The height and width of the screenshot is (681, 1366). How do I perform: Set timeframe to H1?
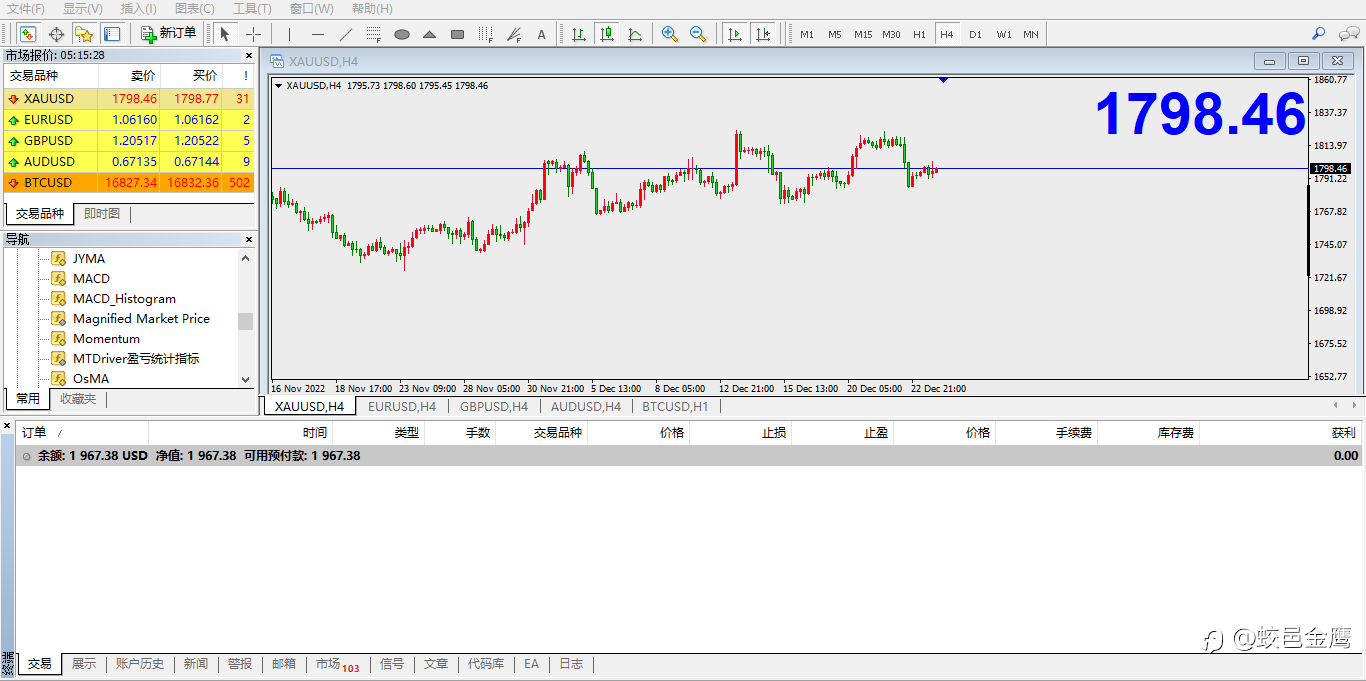[919, 34]
